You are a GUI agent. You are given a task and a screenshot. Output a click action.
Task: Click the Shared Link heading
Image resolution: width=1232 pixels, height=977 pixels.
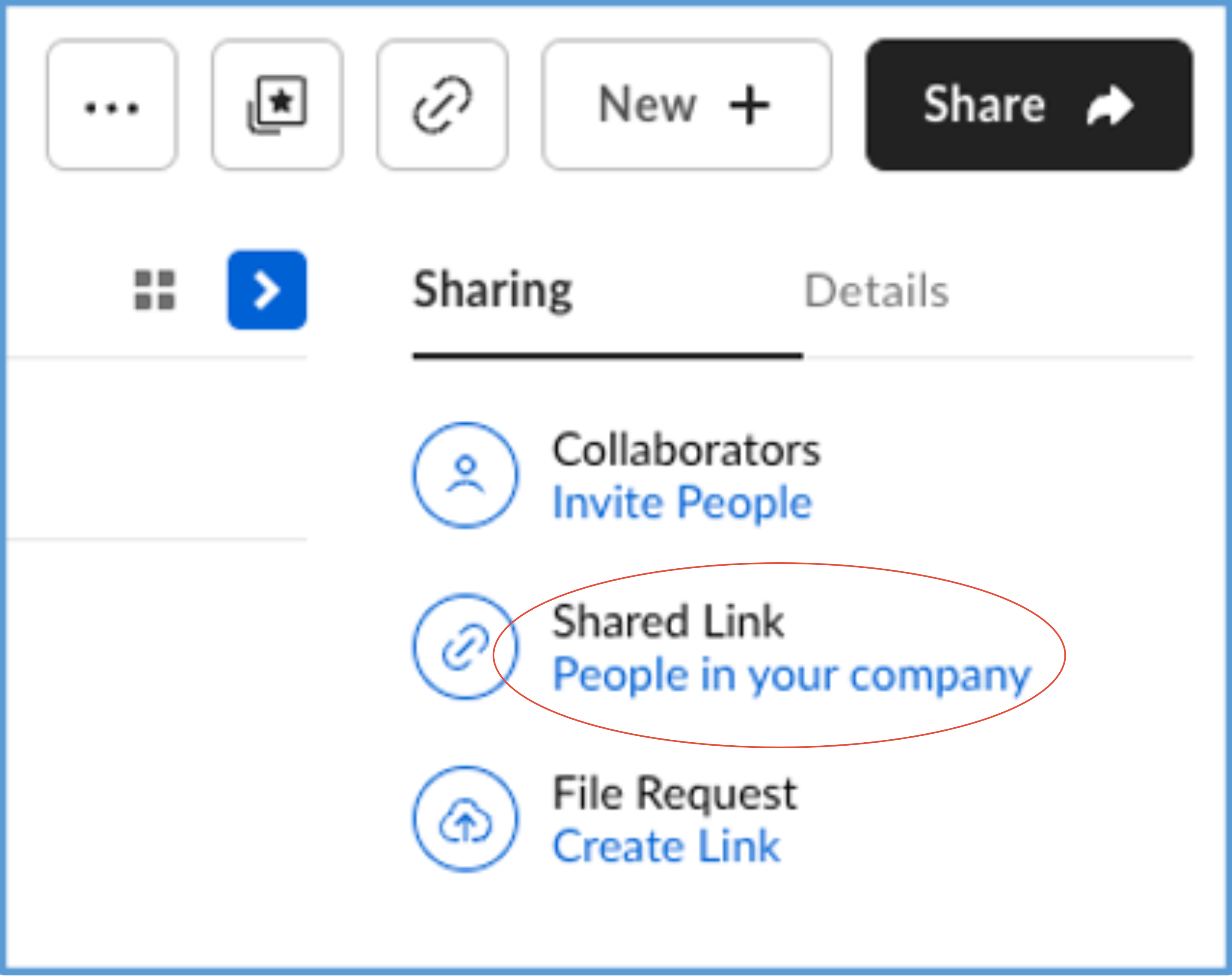click(668, 622)
